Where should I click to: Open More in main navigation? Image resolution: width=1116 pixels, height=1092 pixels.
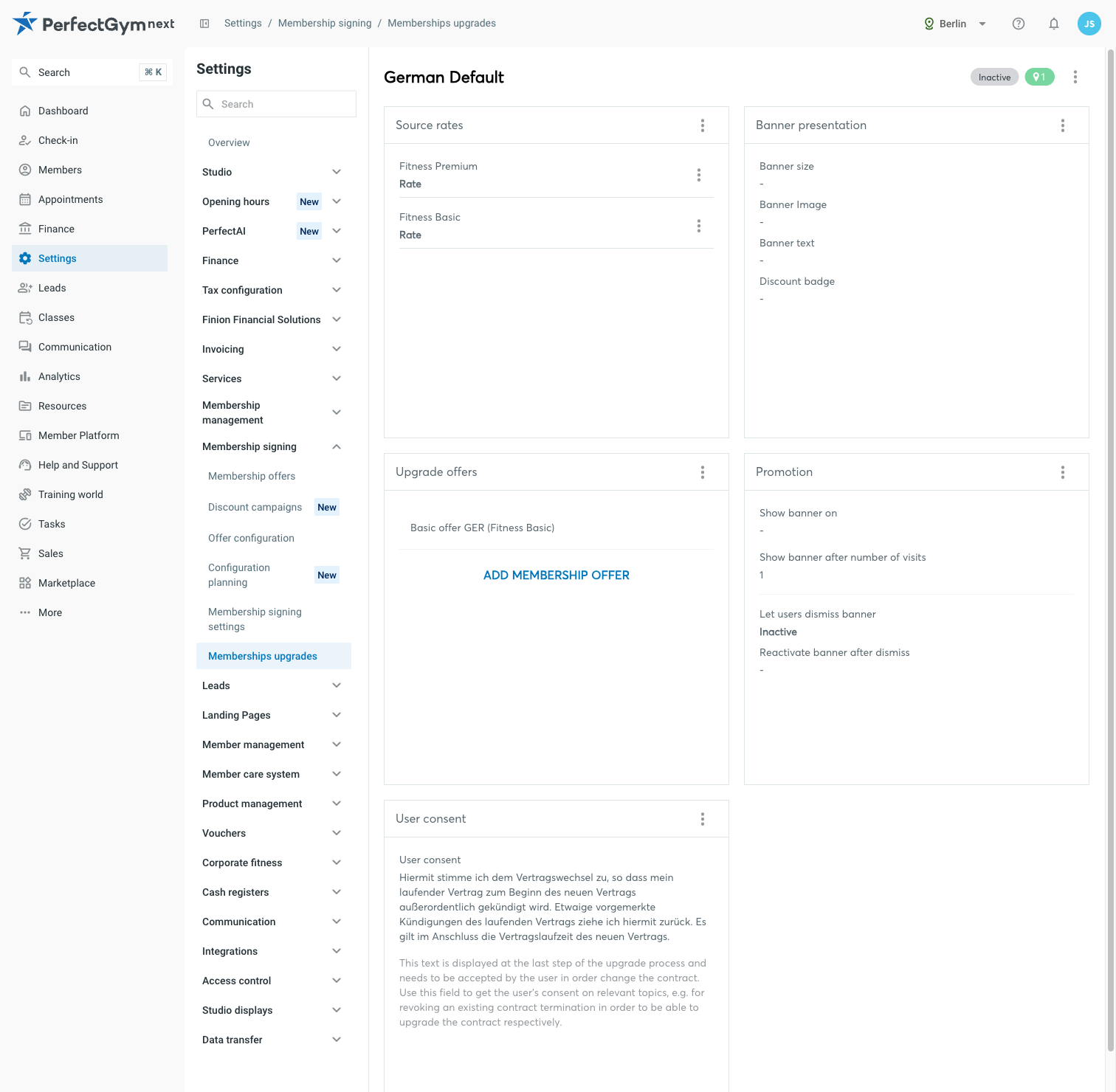coord(90,612)
